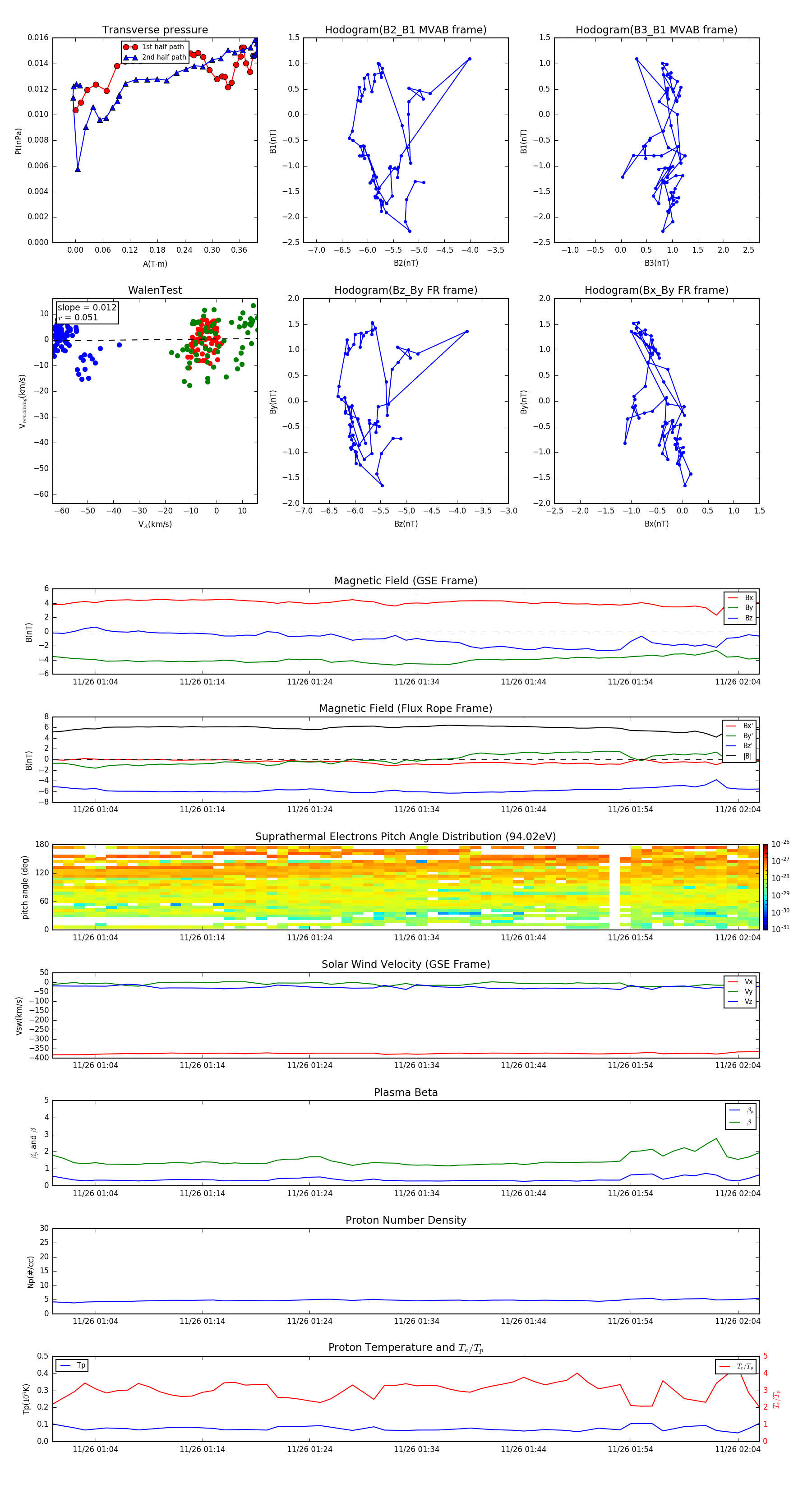The image size is (812, 1489).
Task: Click the "Pt(nPa)" y-axis label
Action: coord(18,140)
